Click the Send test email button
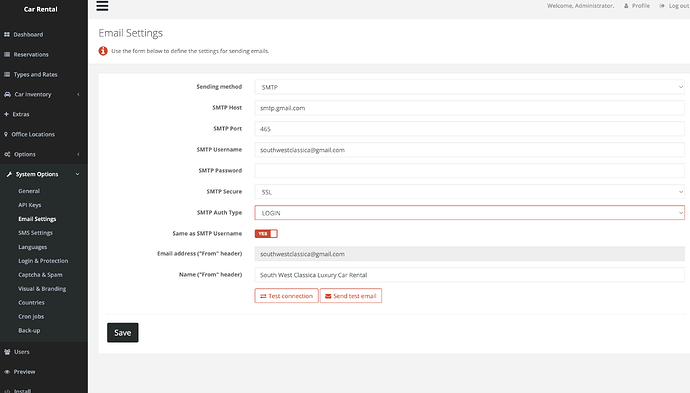 [351, 296]
